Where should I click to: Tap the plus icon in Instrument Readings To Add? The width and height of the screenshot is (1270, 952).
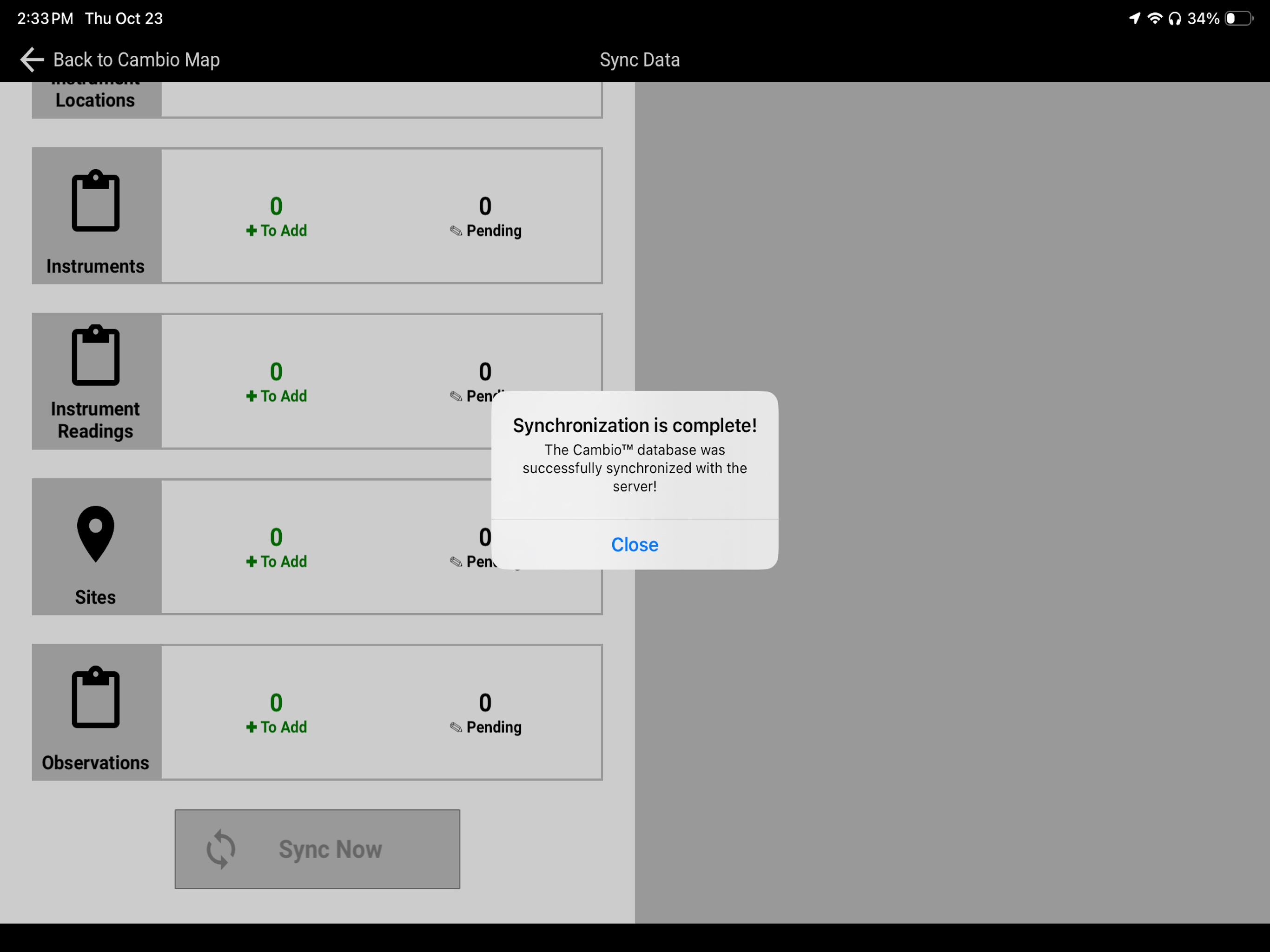click(251, 396)
